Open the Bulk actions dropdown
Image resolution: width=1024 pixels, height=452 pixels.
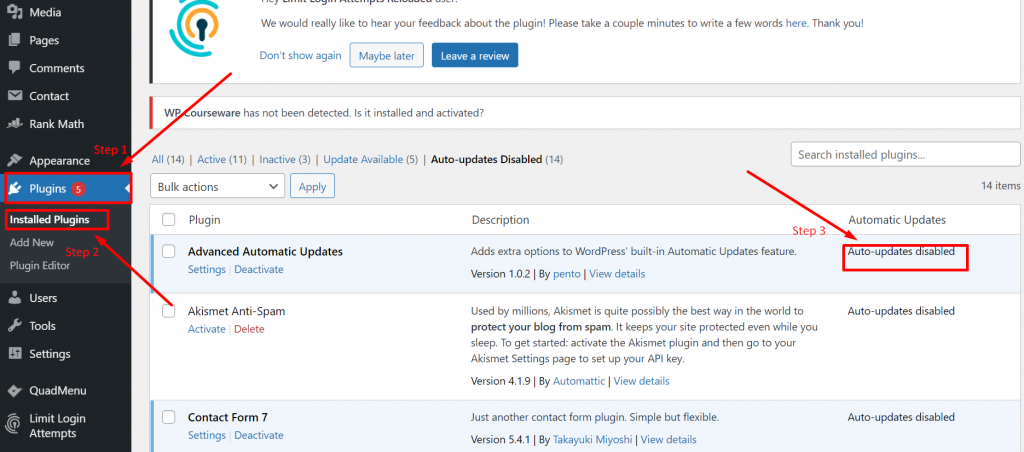pyautogui.click(x=217, y=186)
